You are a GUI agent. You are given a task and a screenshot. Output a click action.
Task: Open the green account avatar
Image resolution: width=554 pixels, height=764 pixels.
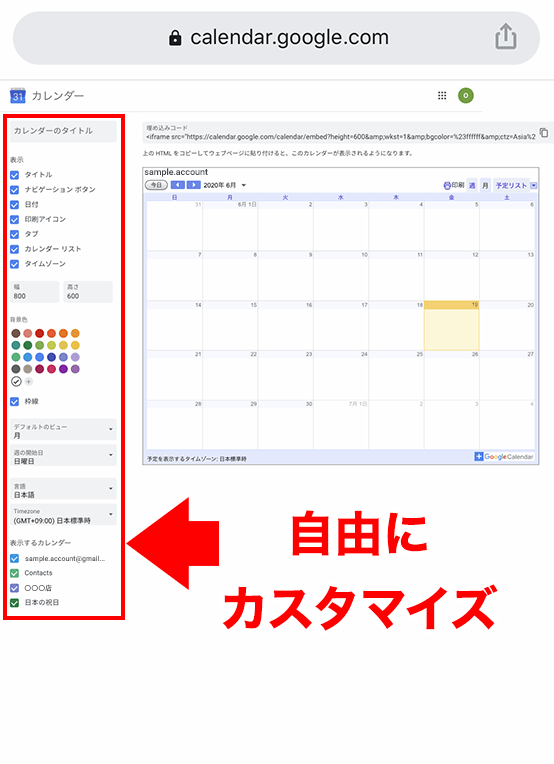click(x=466, y=96)
